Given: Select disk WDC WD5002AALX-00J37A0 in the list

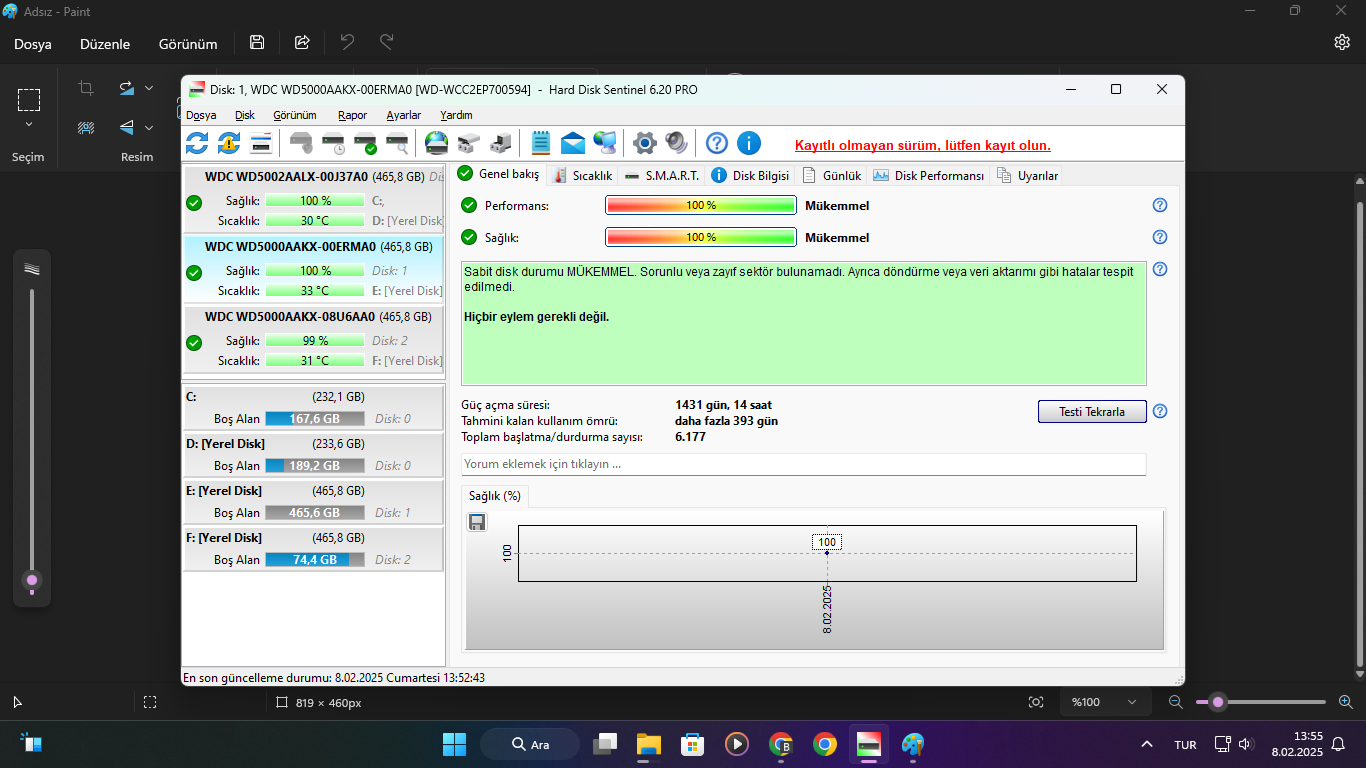Looking at the screenshot, I should tap(314, 199).
